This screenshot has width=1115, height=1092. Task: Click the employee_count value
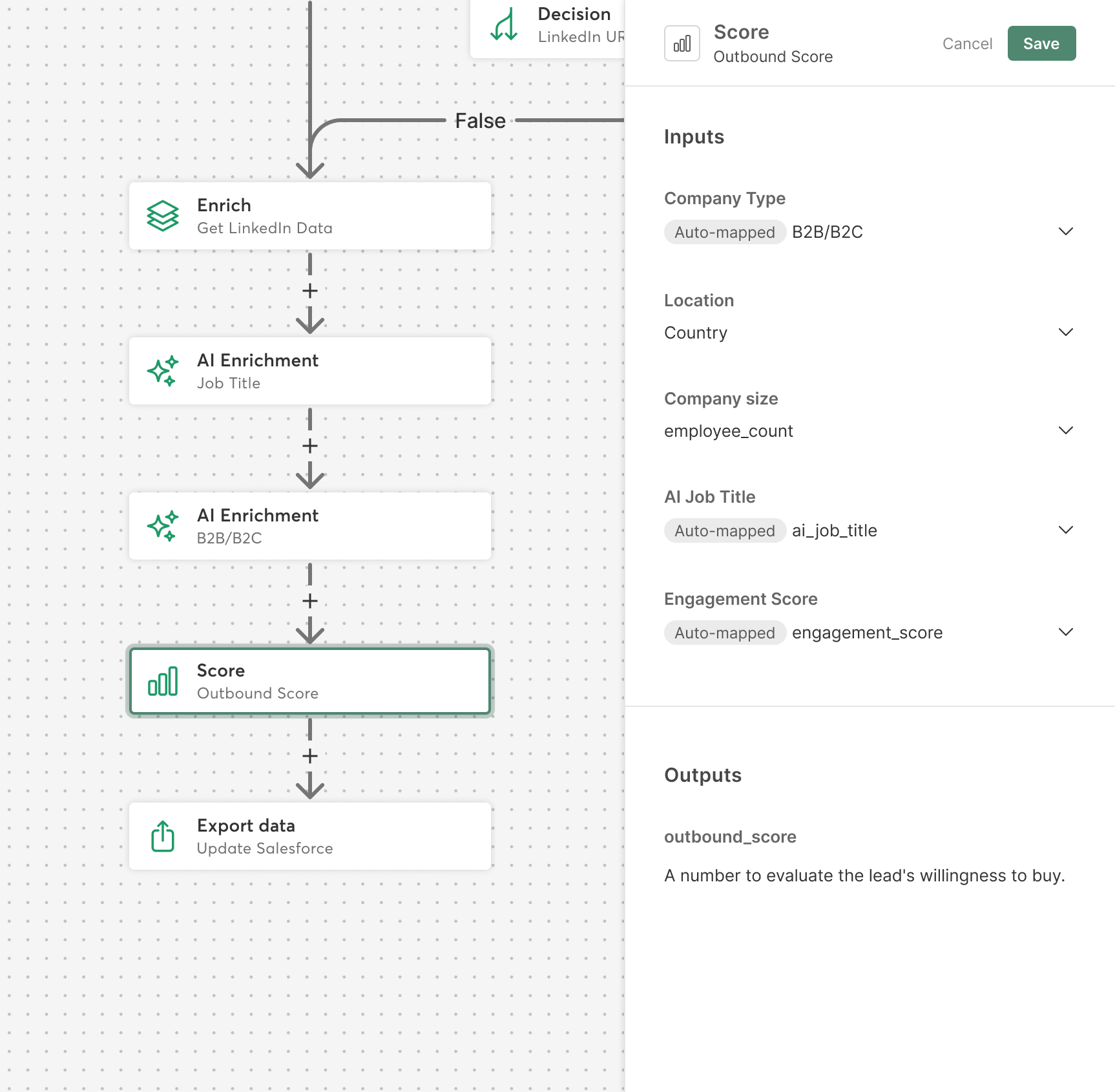[729, 431]
